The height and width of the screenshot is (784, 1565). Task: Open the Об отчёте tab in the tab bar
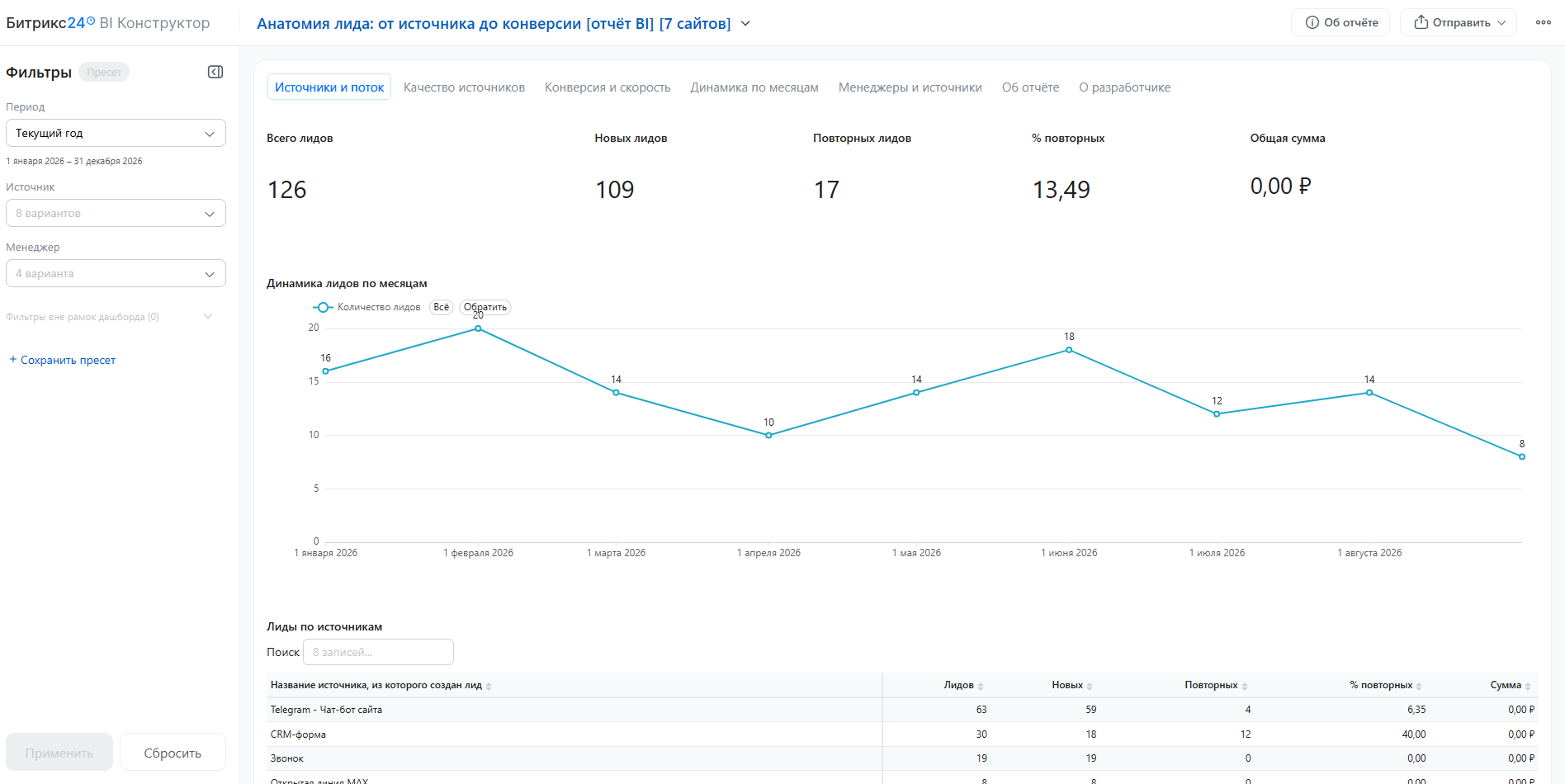pyautogui.click(x=1030, y=87)
